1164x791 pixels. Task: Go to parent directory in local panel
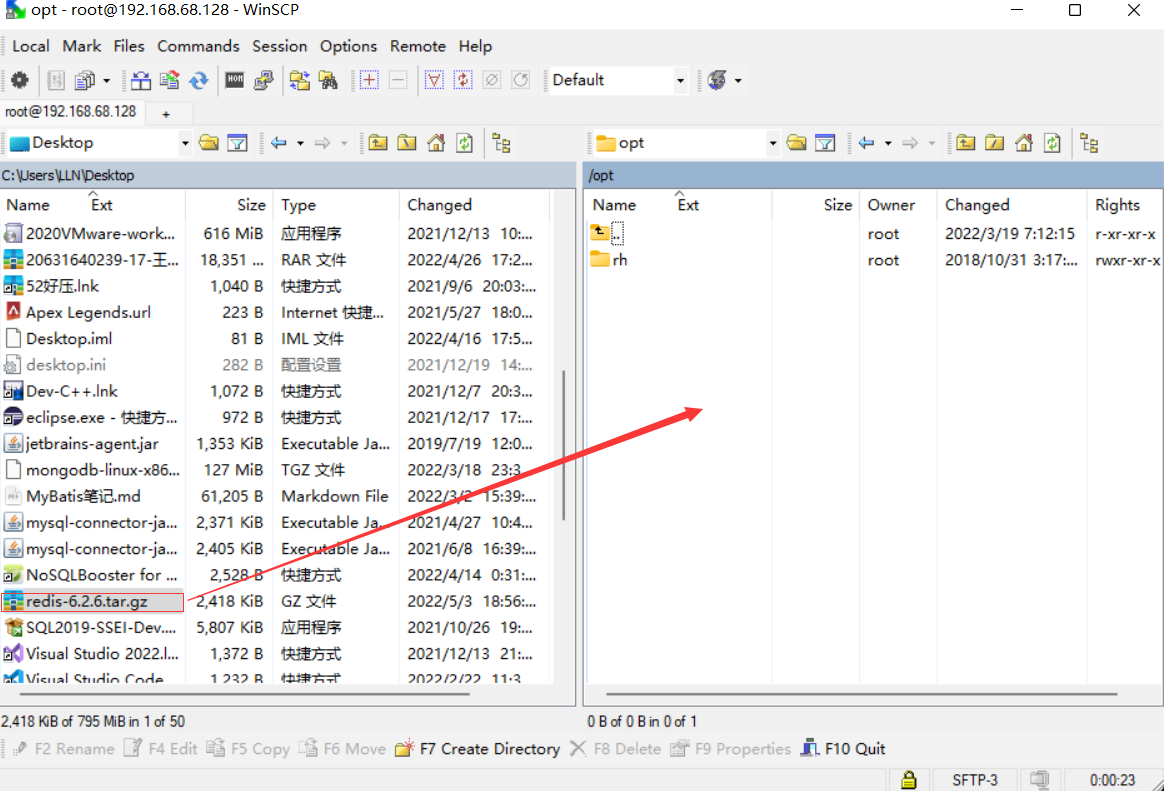(378, 142)
